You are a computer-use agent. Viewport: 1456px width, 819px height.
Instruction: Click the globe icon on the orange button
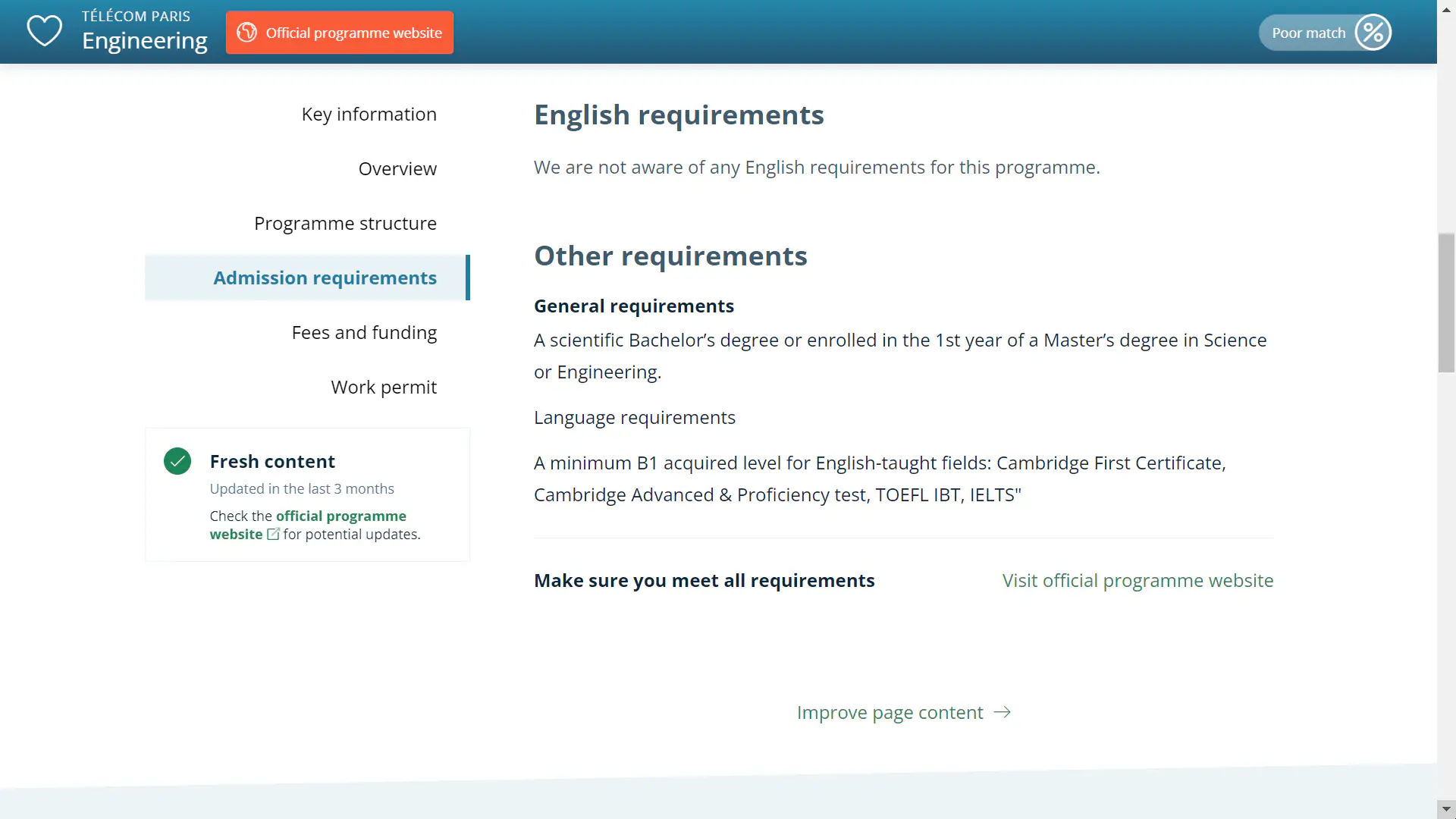246,33
